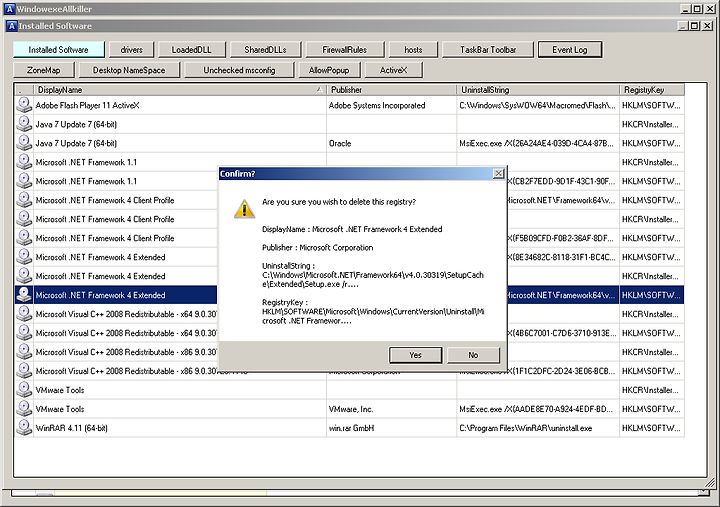Open the SharedDLLs tab

point(265,50)
